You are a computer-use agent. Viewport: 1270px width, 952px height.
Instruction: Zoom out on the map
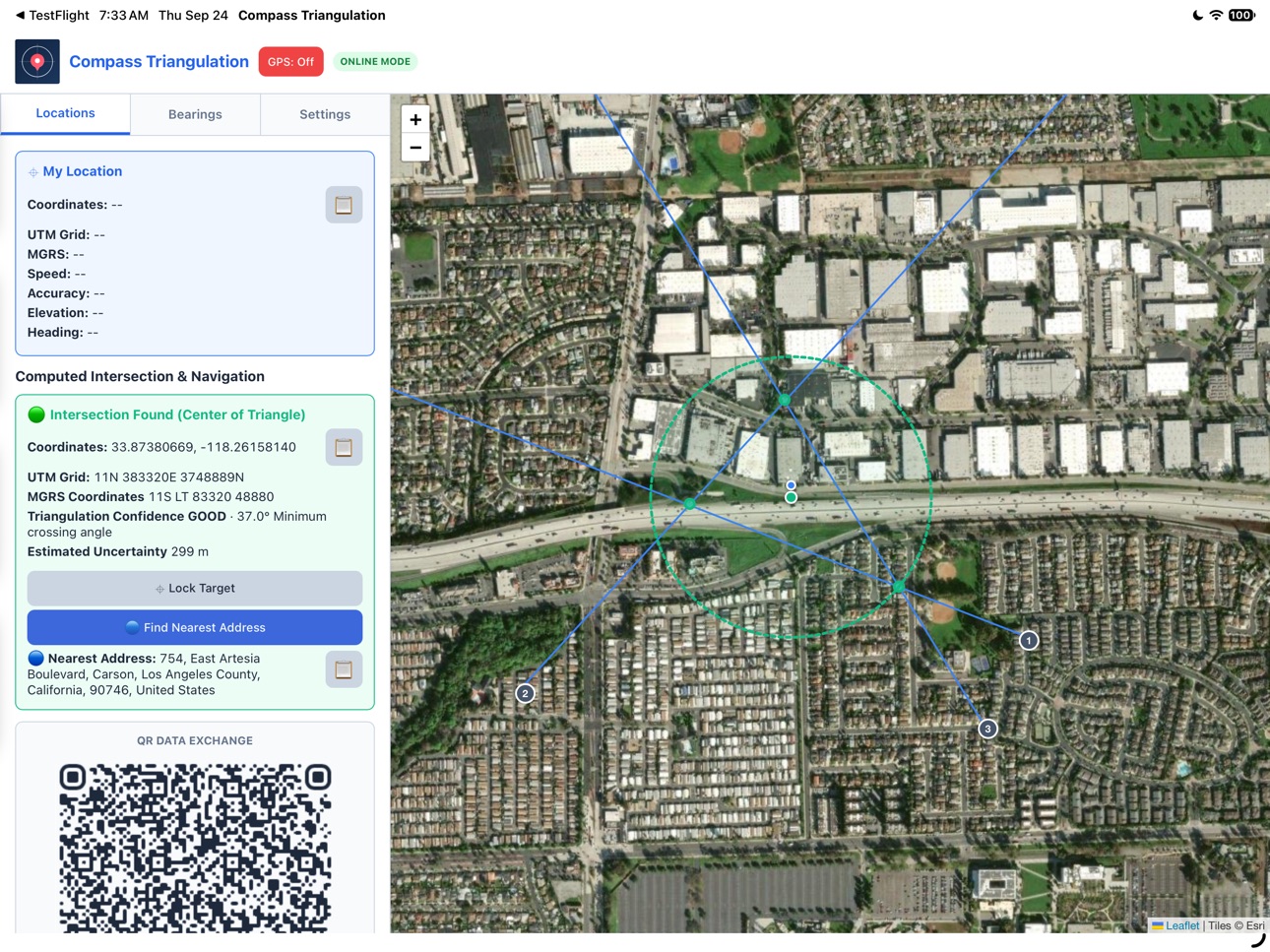(415, 148)
